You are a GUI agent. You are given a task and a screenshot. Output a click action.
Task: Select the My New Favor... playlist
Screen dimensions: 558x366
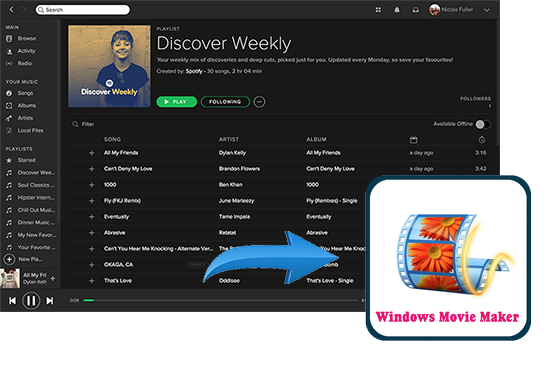(37, 235)
